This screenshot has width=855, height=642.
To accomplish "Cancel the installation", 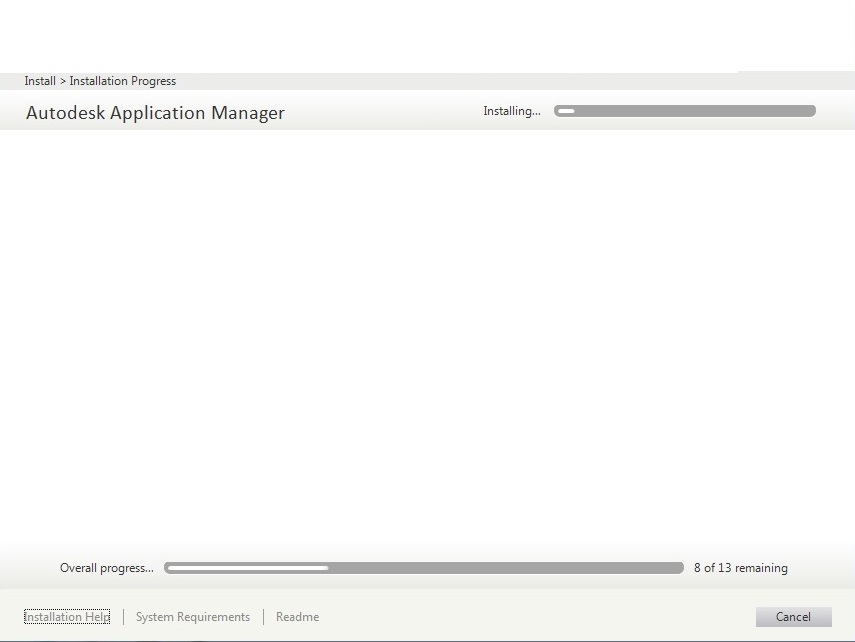I will 793,617.
